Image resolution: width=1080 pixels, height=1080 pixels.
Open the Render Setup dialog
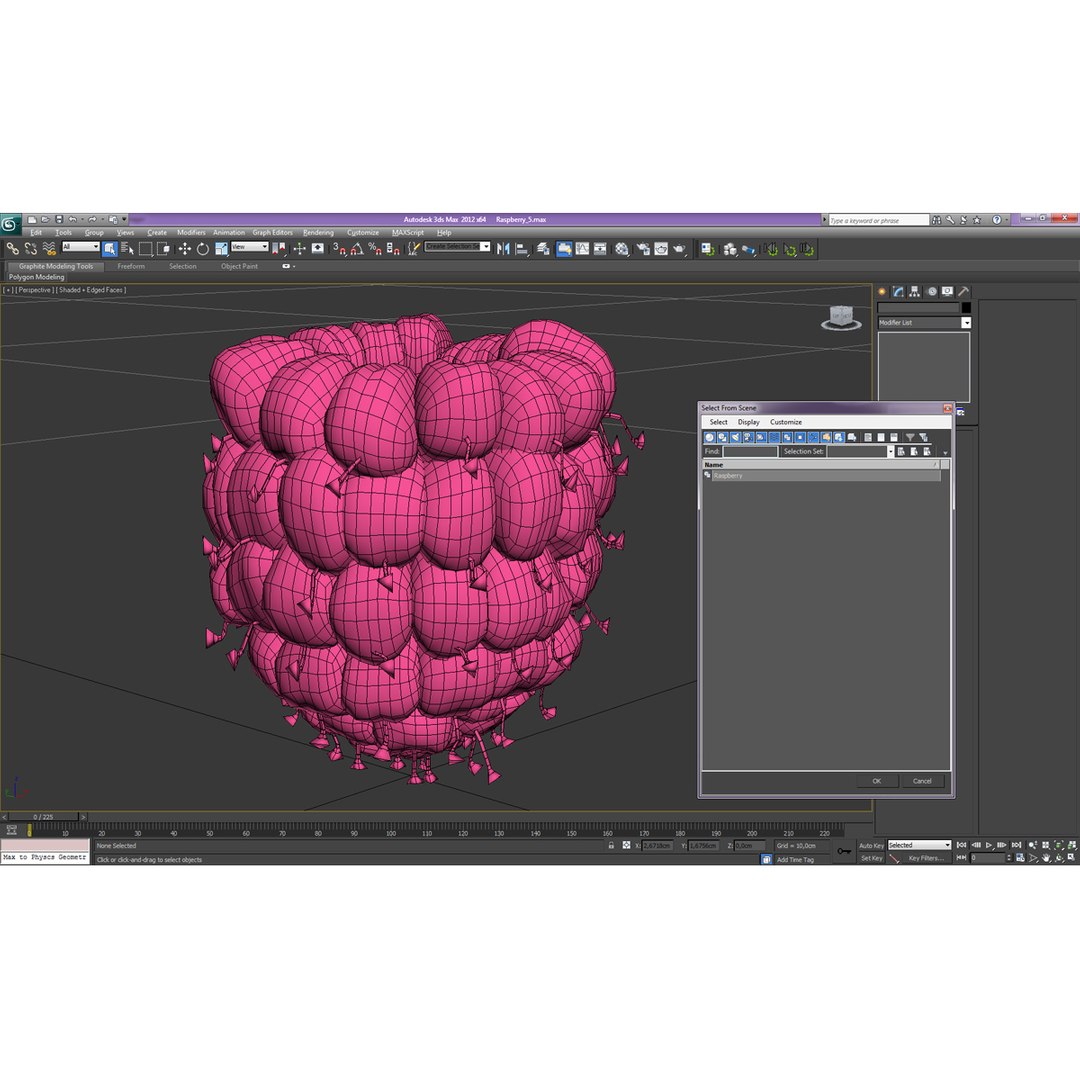(x=643, y=249)
